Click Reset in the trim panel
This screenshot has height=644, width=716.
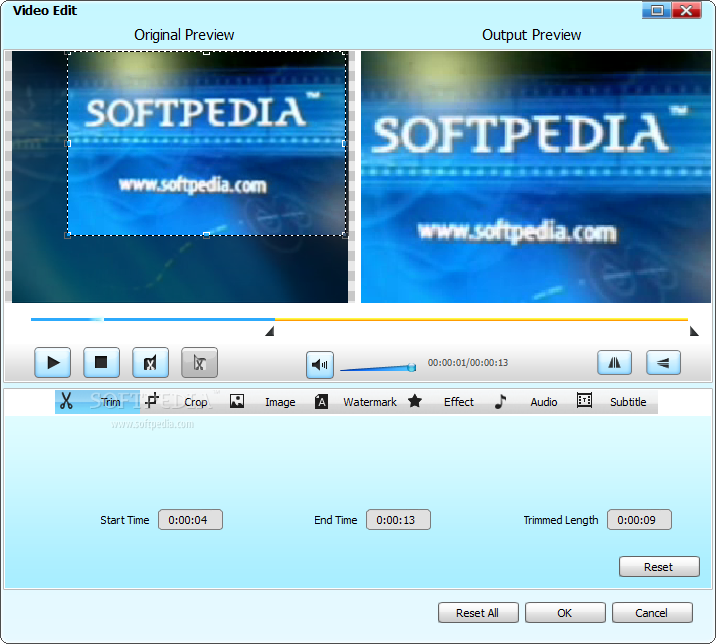(659, 567)
